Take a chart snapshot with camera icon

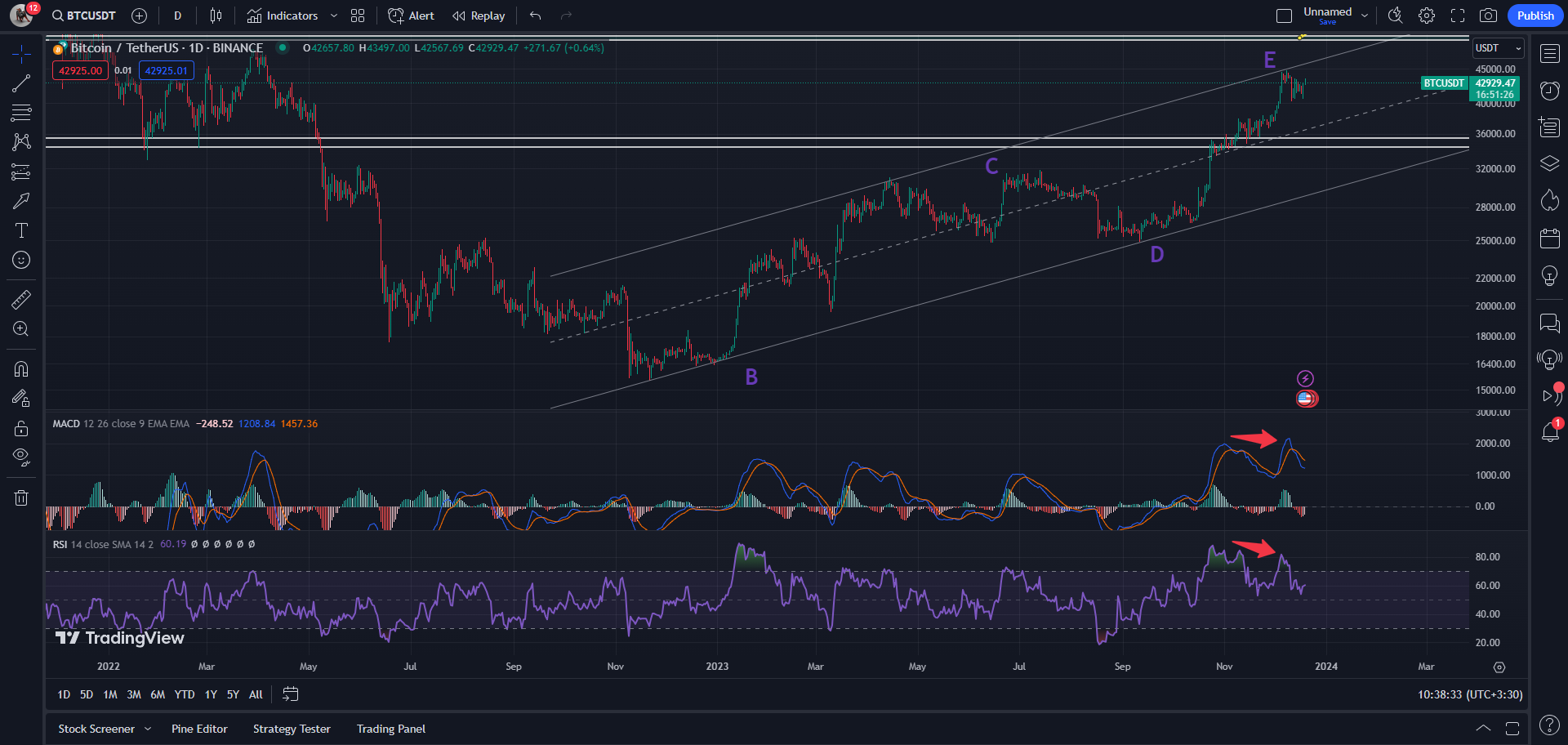pyautogui.click(x=1489, y=16)
